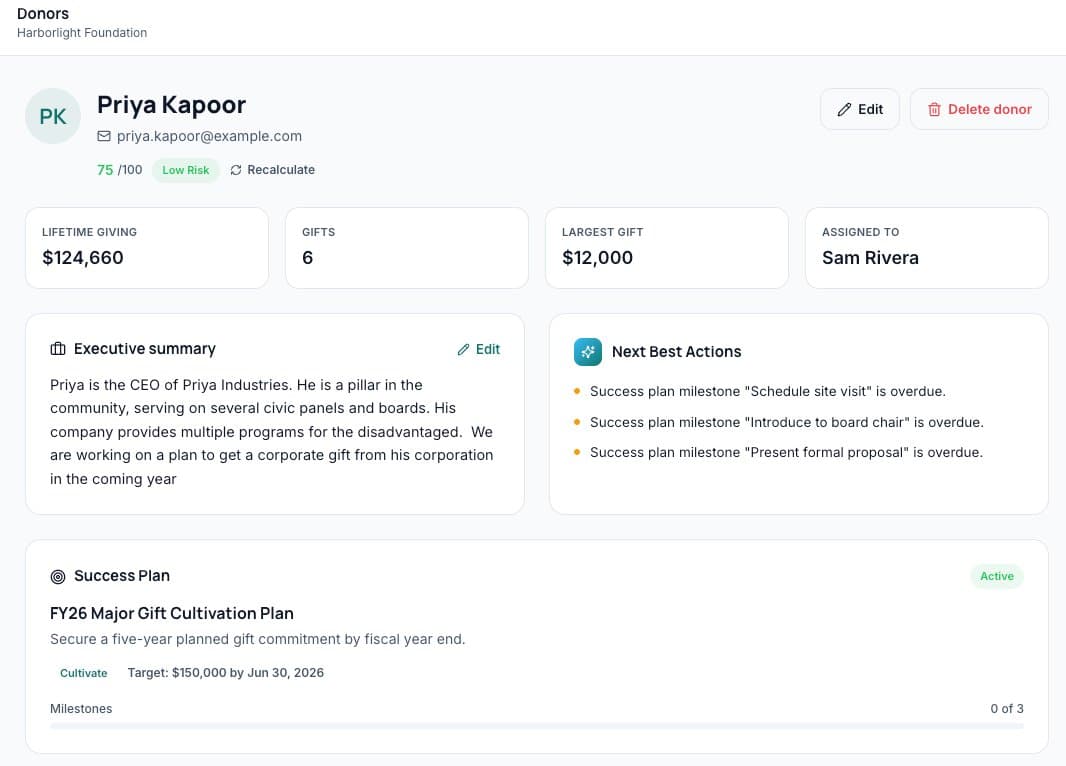This screenshot has height=766, width=1066.
Task: Click the Milestones label
Action: coord(81,709)
